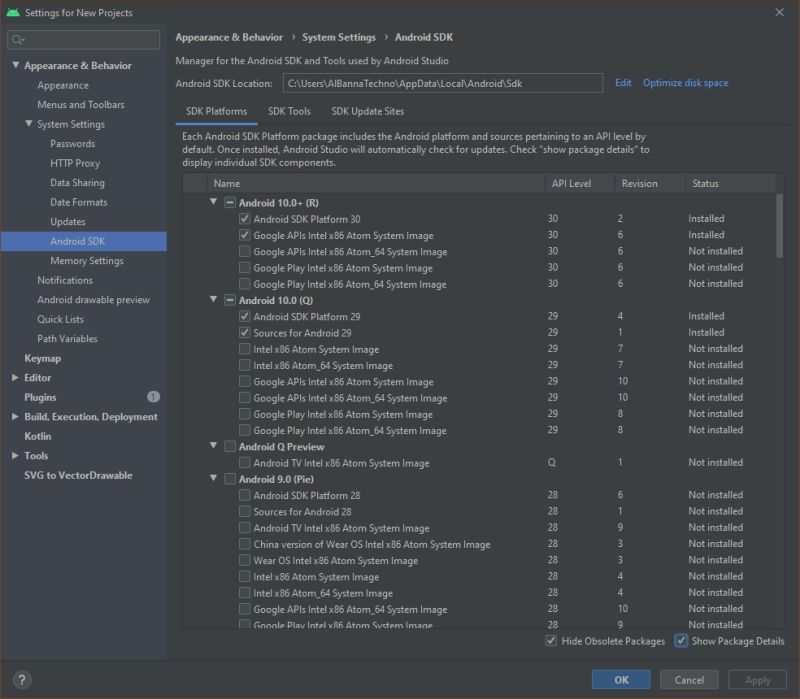
Task: Uncheck Sources for Android 29
Action: pyautogui.click(x=244, y=333)
